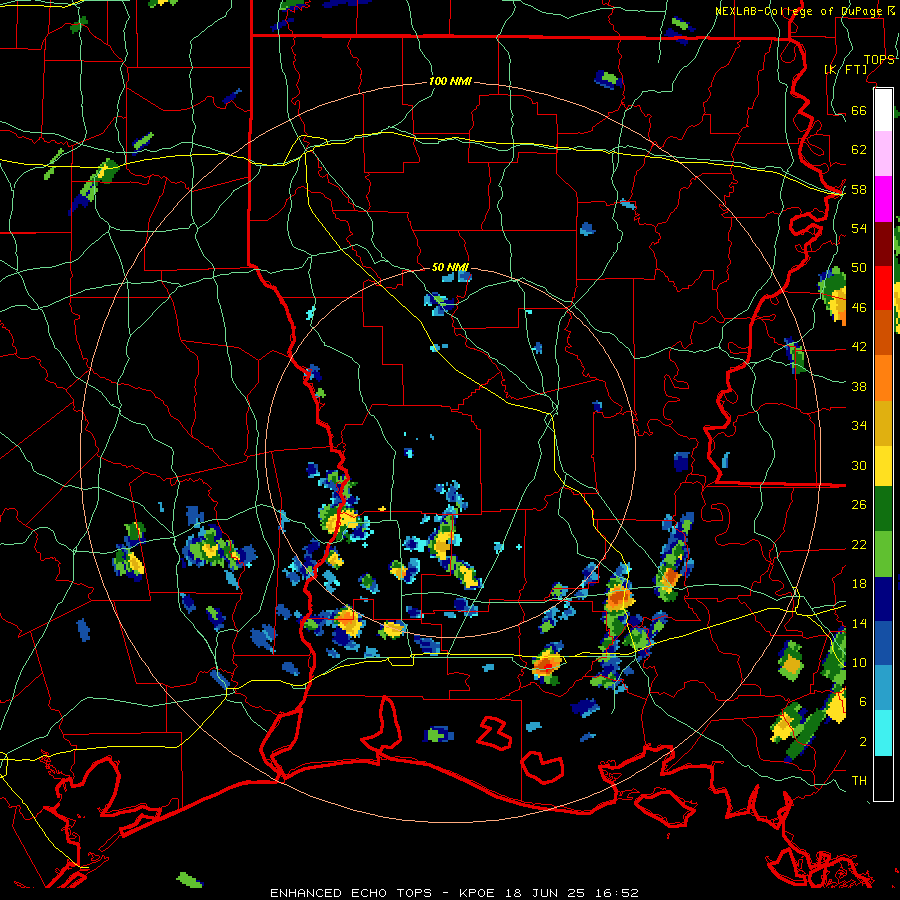Image resolution: width=900 pixels, height=900 pixels.
Task: Select the 38 legend value
Action: point(859,386)
